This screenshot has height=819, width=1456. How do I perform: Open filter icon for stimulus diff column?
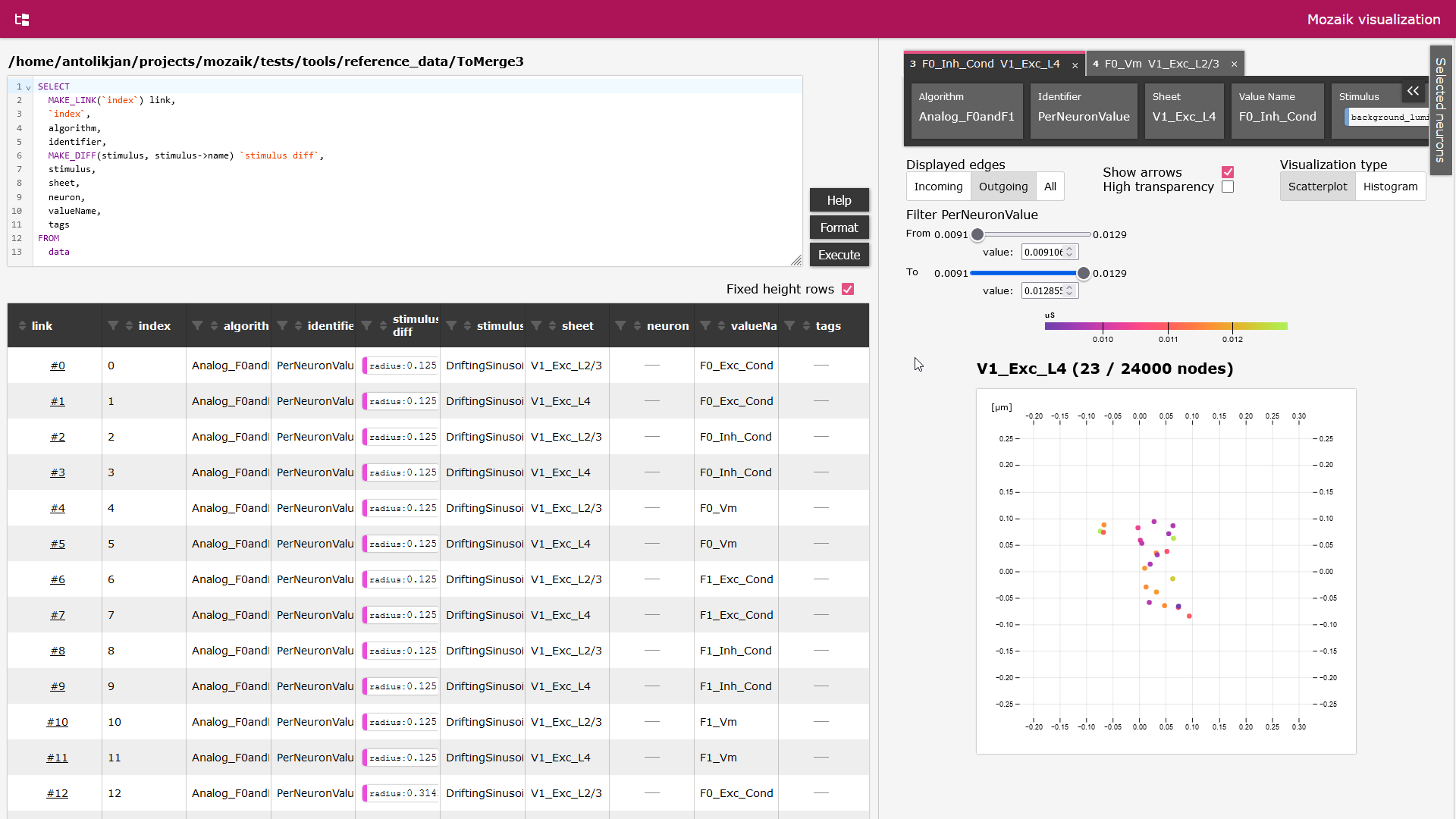pyautogui.click(x=366, y=326)
